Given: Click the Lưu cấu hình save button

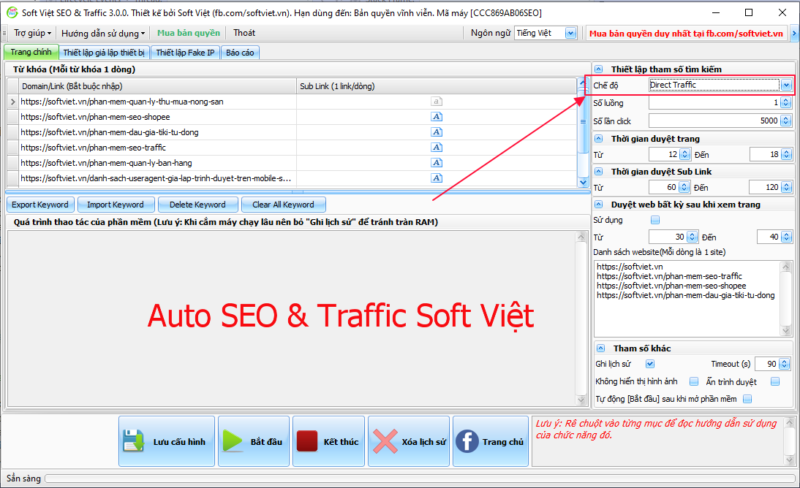Looking at the screenshot, I should (x=166, y=442).
